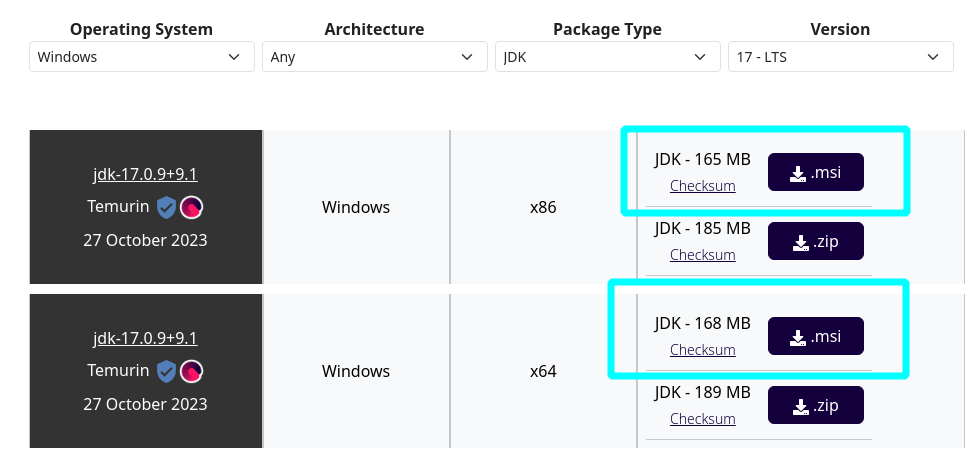This screenshot has height=466, width=976.
Task: Open the Operating System dropdown showing Windows
Action: (142, 57)
